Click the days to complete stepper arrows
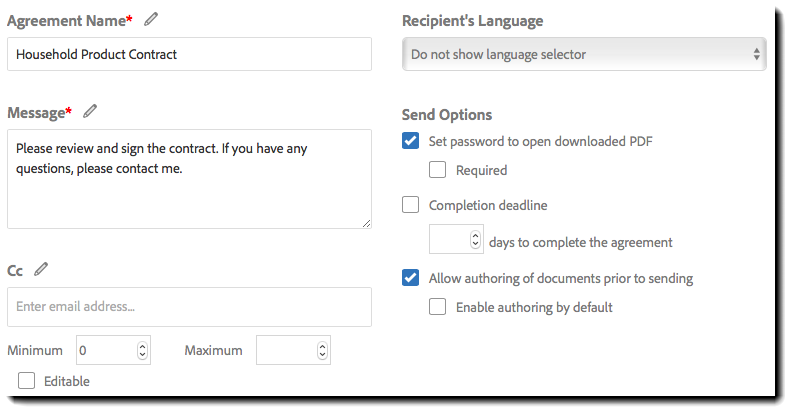 coord(475,240)
